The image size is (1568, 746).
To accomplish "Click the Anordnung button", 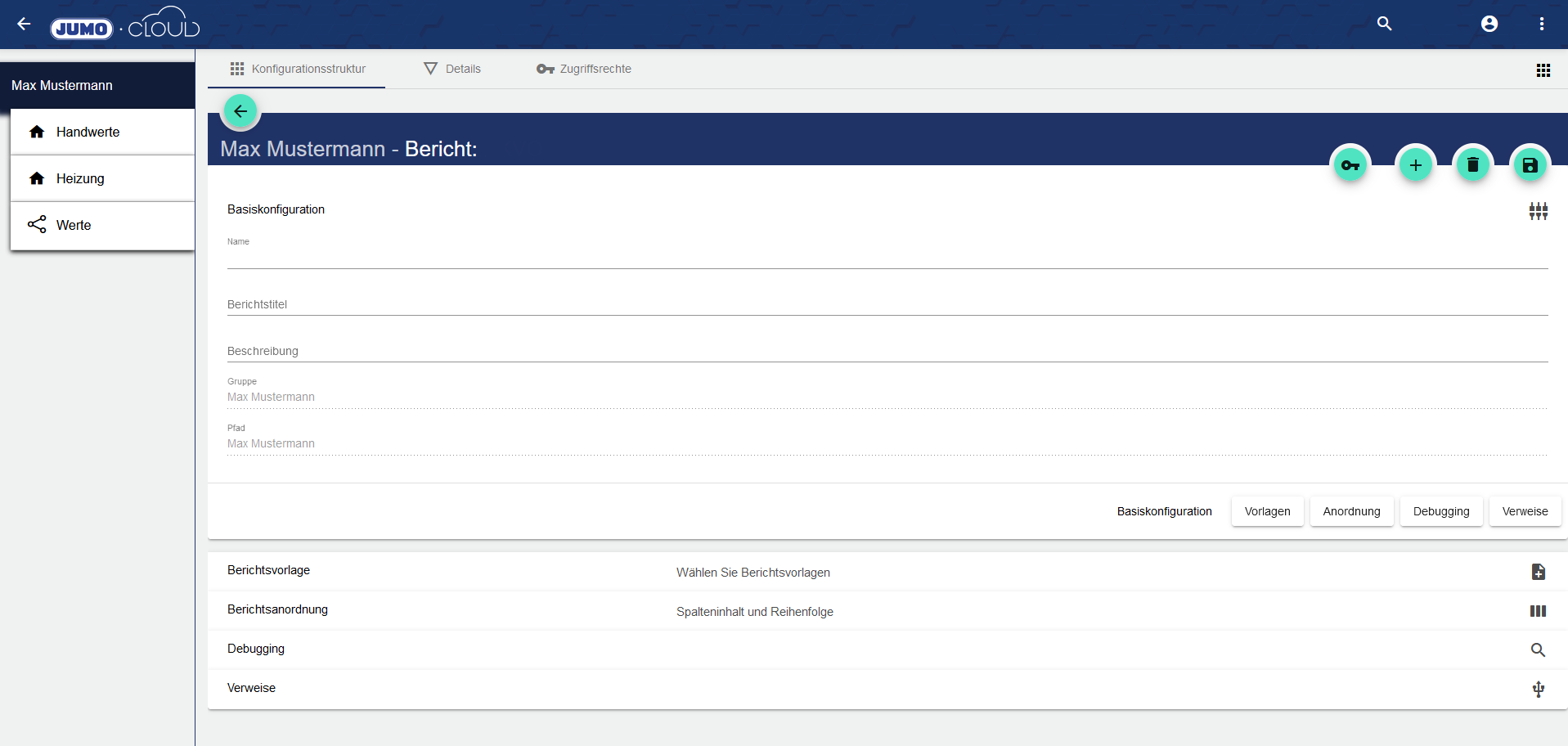I will coord(1351,511).
